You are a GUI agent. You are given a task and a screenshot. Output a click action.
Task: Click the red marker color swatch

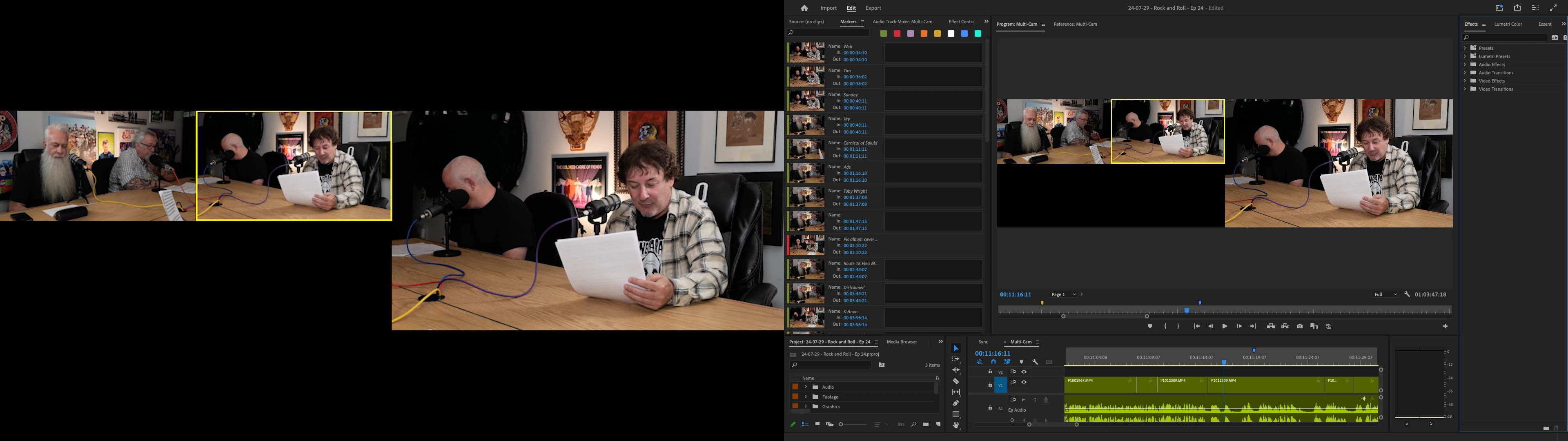click(897, 33)
